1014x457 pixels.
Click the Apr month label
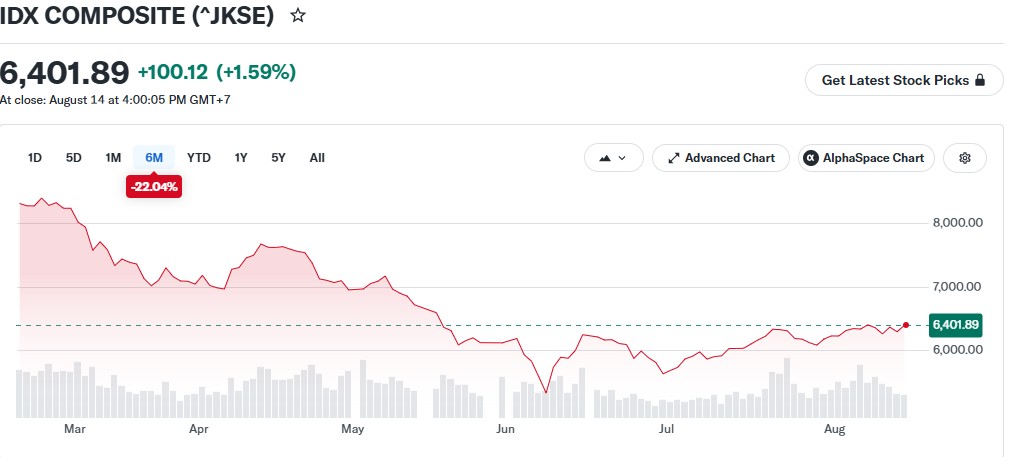[x=200, y=429]
